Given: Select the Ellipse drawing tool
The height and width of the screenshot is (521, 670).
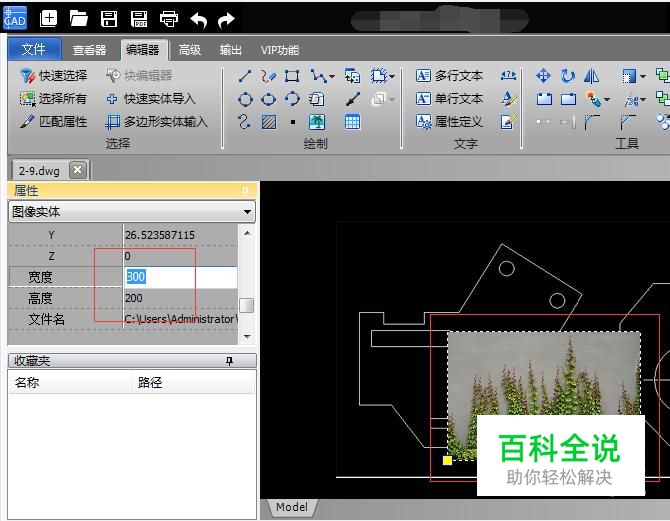Looking at the screenshot, I should (268, 99).
